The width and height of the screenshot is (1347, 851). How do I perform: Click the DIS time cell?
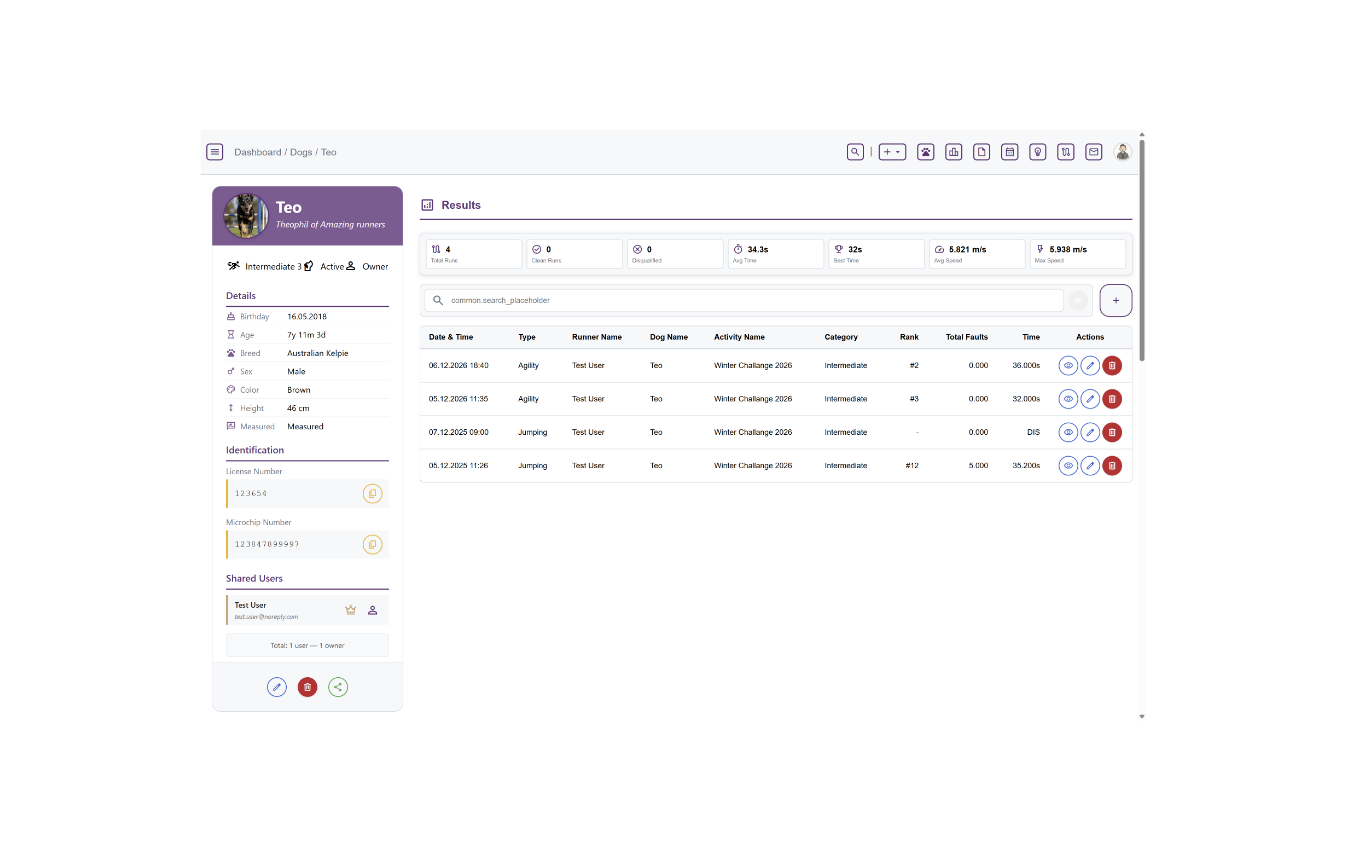tap(1033, 433)
